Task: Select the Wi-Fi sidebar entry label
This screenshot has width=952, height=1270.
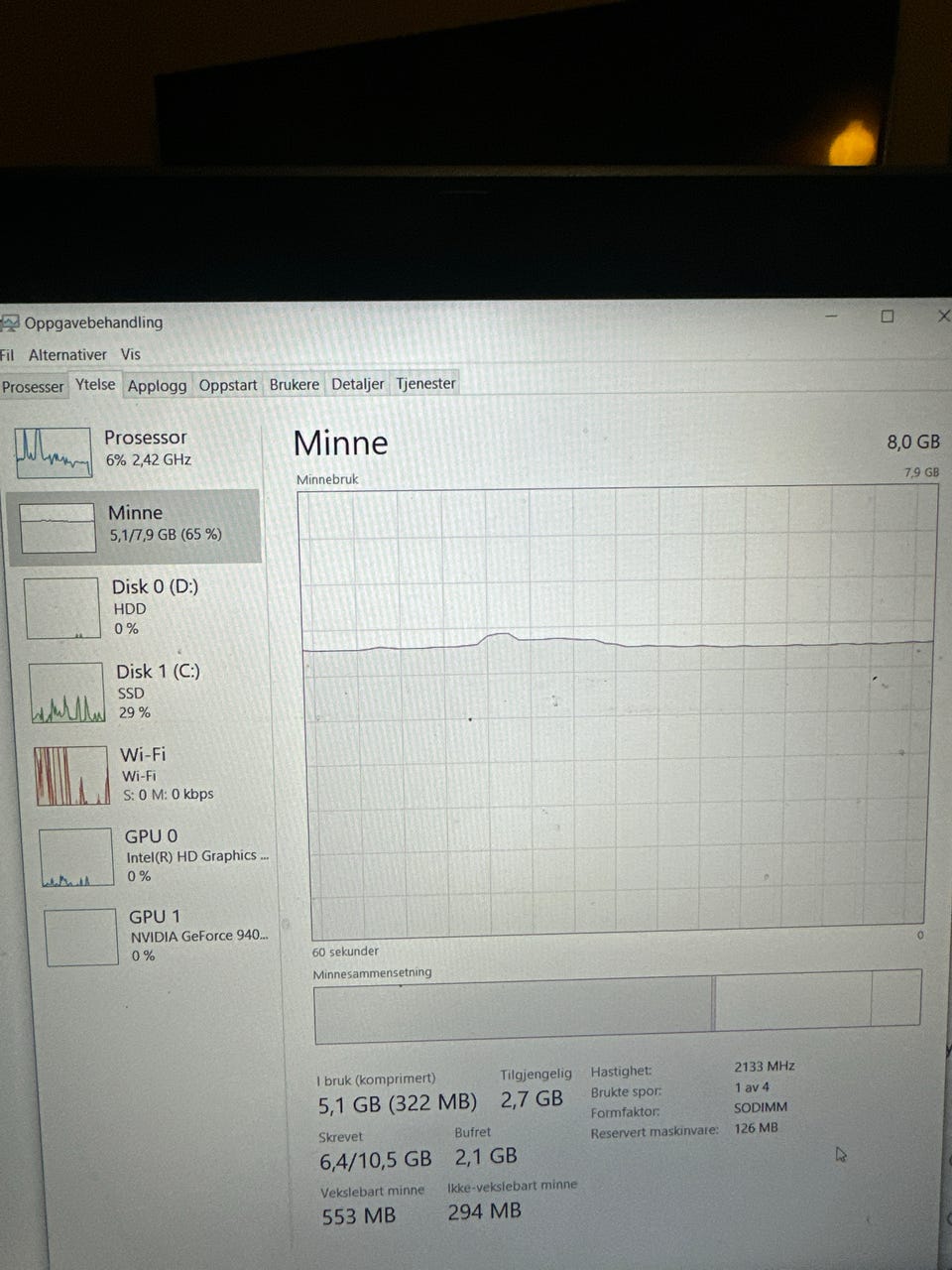Action: tap(143, 755)
